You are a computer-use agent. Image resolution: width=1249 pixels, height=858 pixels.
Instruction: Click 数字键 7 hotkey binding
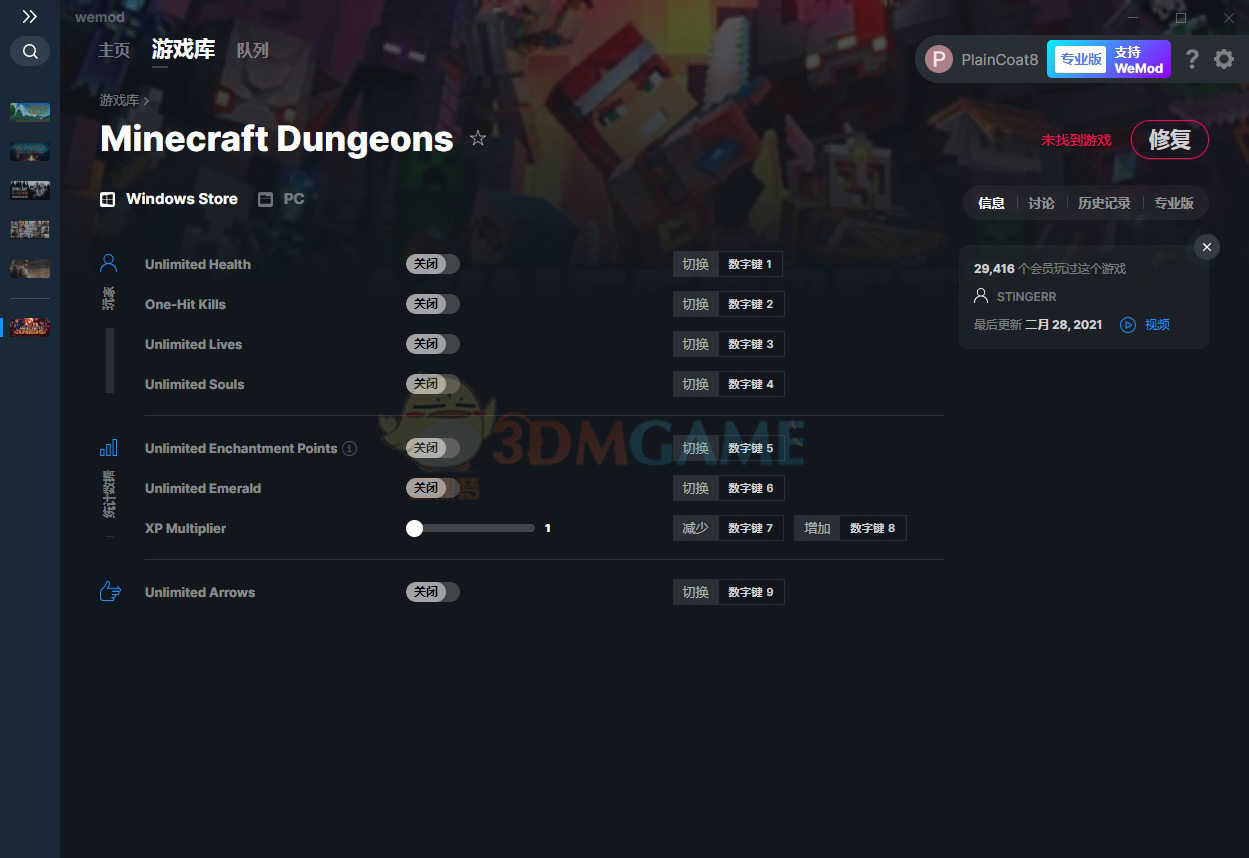[750, 528]
